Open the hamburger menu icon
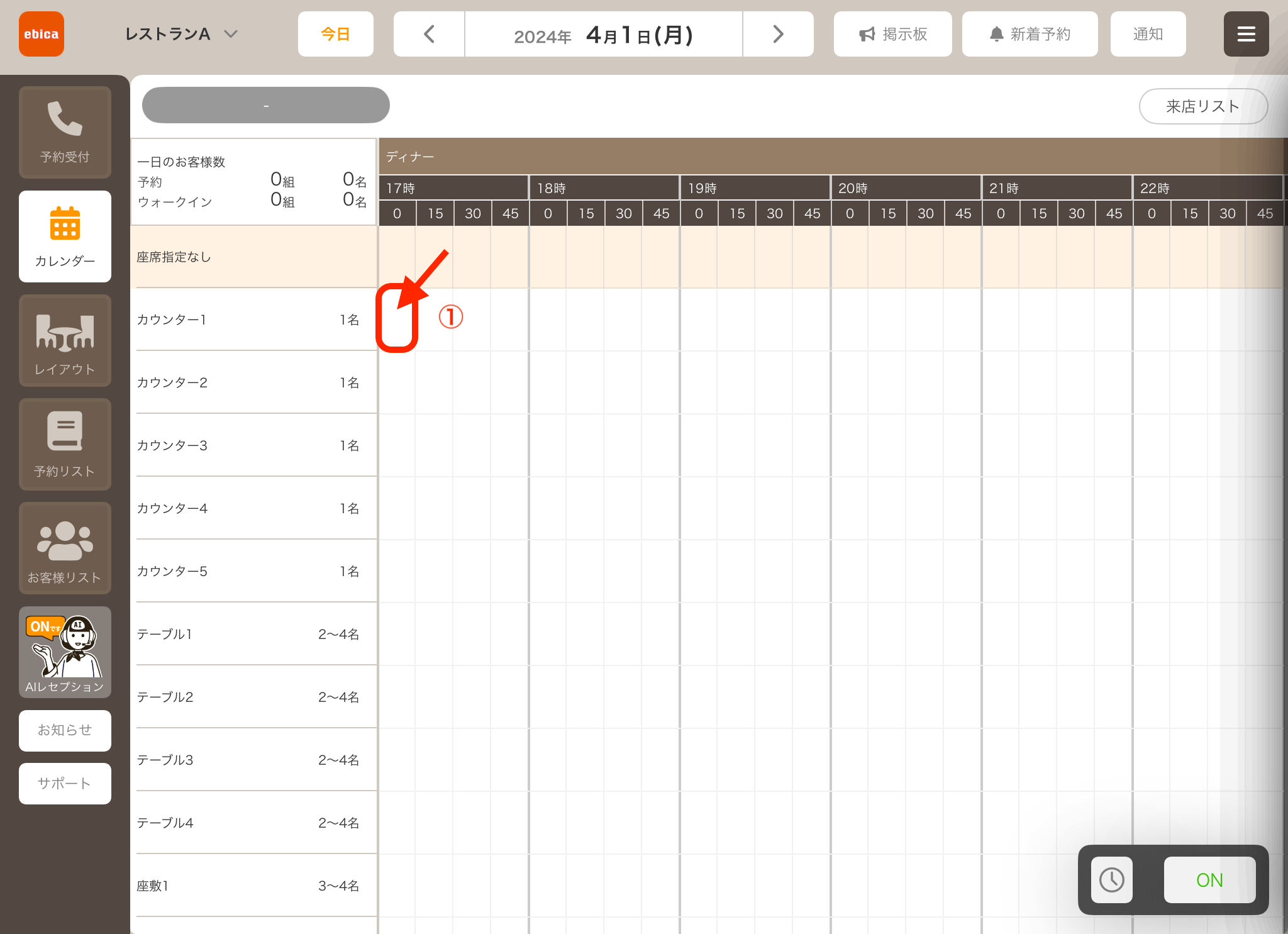 point(1246,34)
